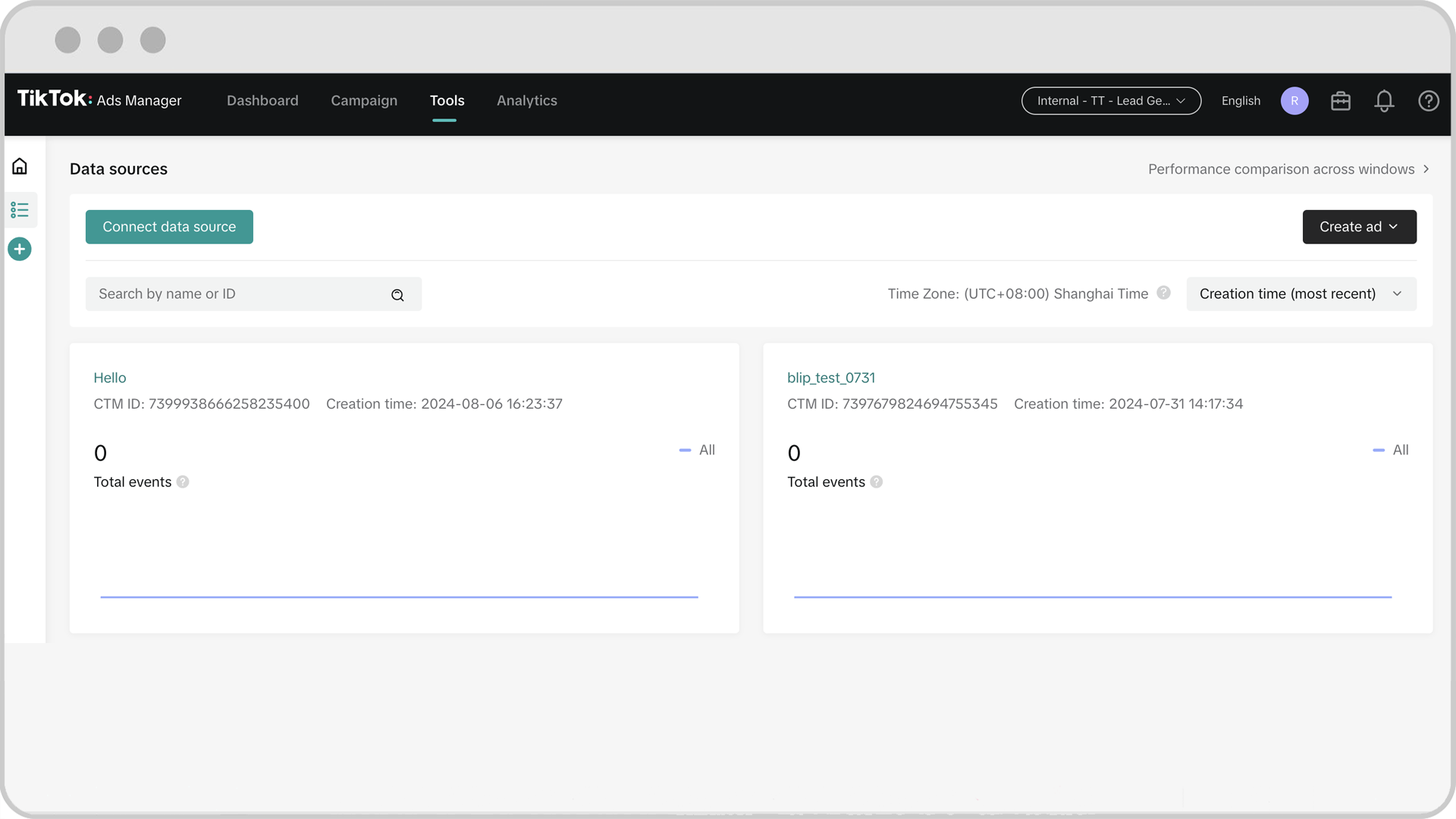Click the green plus sidebar icon
1456x819 pixels.
20,249
